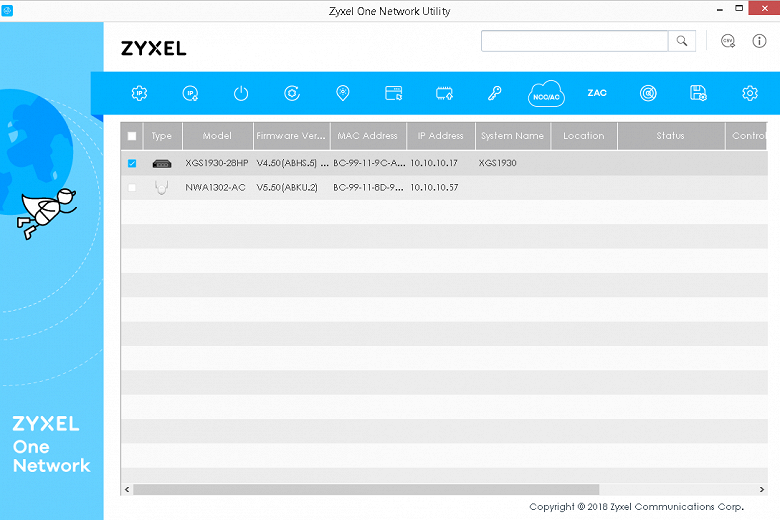780x520 pixels.
Task: Toggle the select-all checkbox in table header
Action: 132,136
